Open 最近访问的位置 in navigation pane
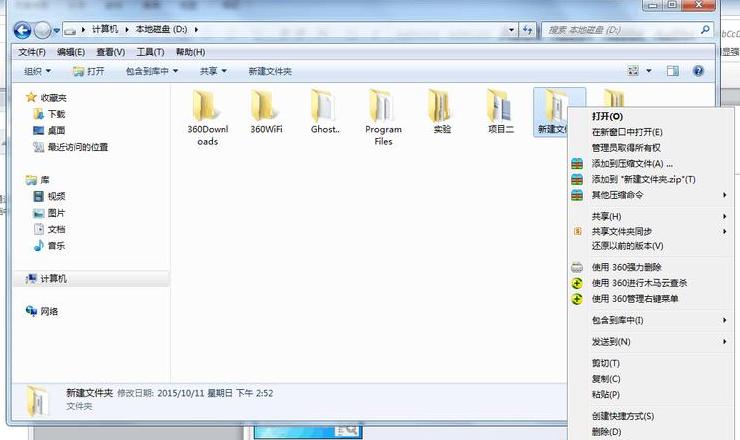740x440 pixels. [x=71, y=147]
